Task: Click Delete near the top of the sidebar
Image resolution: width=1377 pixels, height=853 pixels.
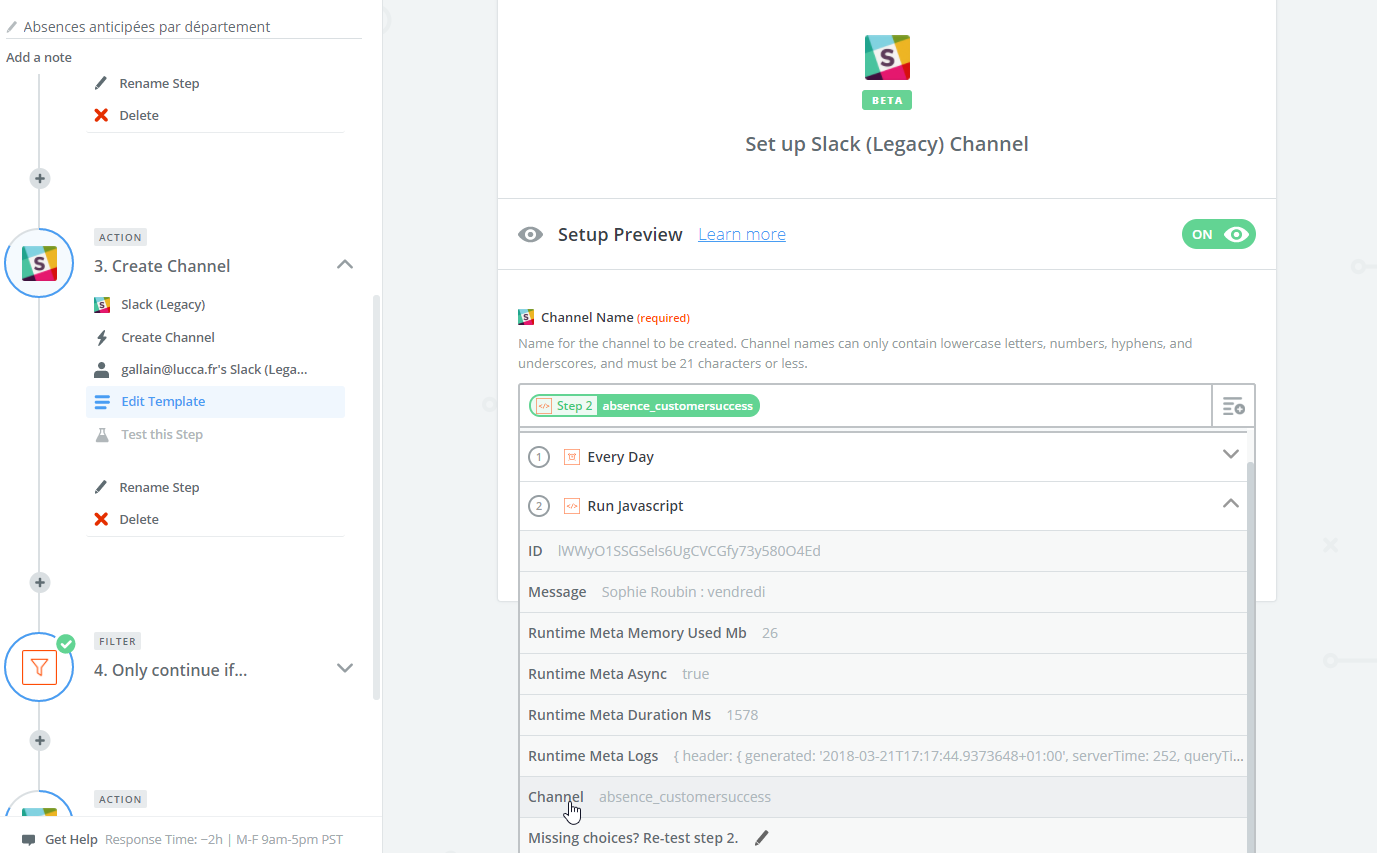Action: (x=139, y=116)
